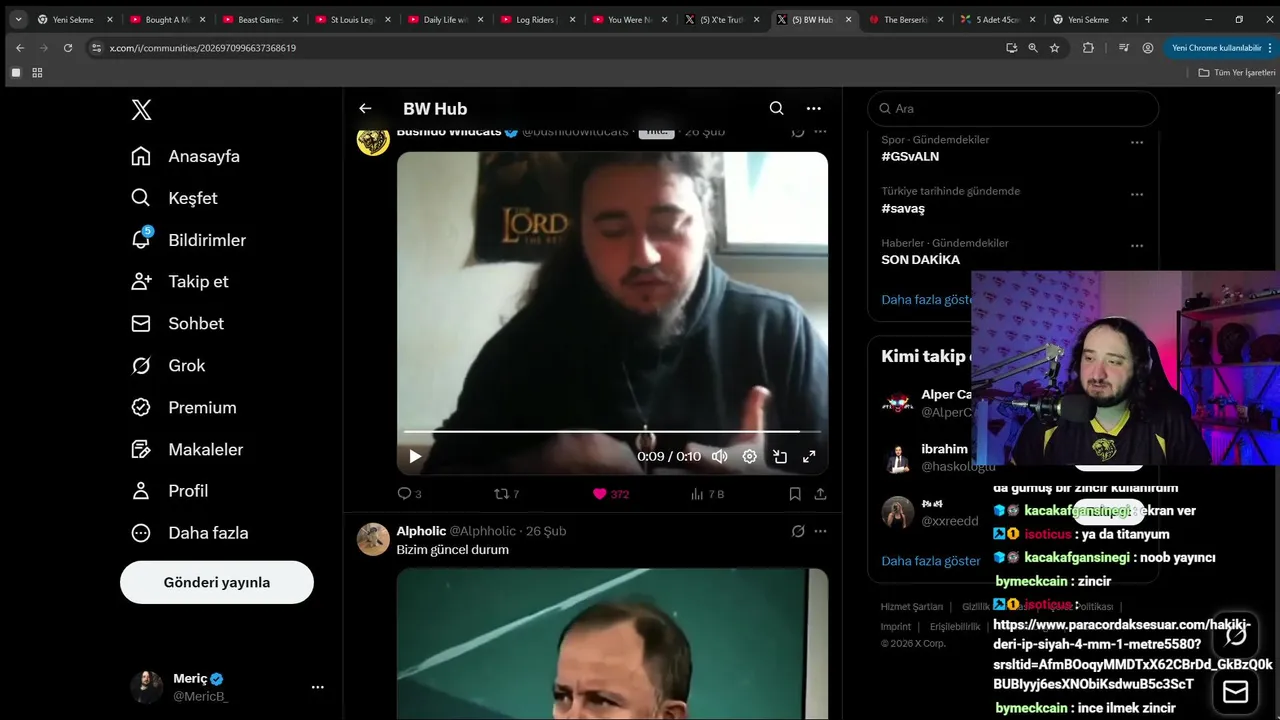1280x720 pixels.
Task: Open Tüm Yer İşaretleri bookmarks folder
Action: click(1237, 72)
